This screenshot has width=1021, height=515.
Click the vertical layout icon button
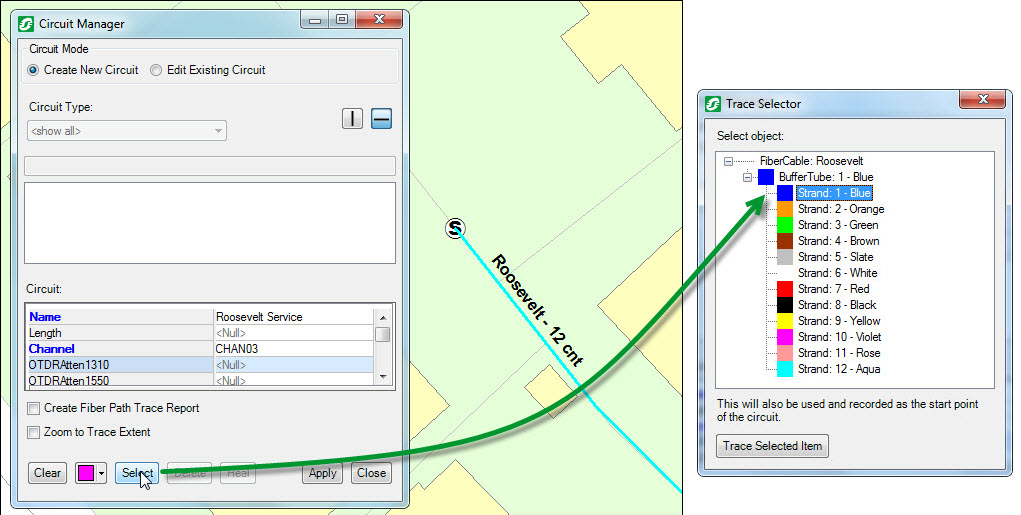tap(352, 118)
